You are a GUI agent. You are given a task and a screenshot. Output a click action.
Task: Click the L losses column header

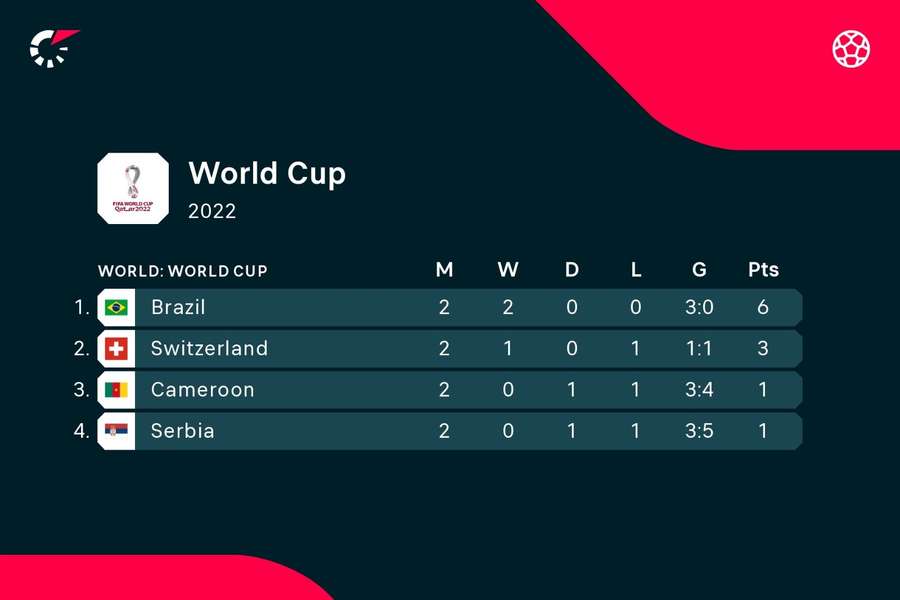[635, 269]
